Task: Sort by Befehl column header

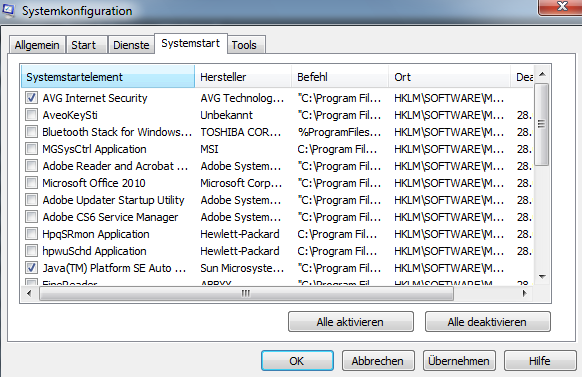Action: [340, 77]
